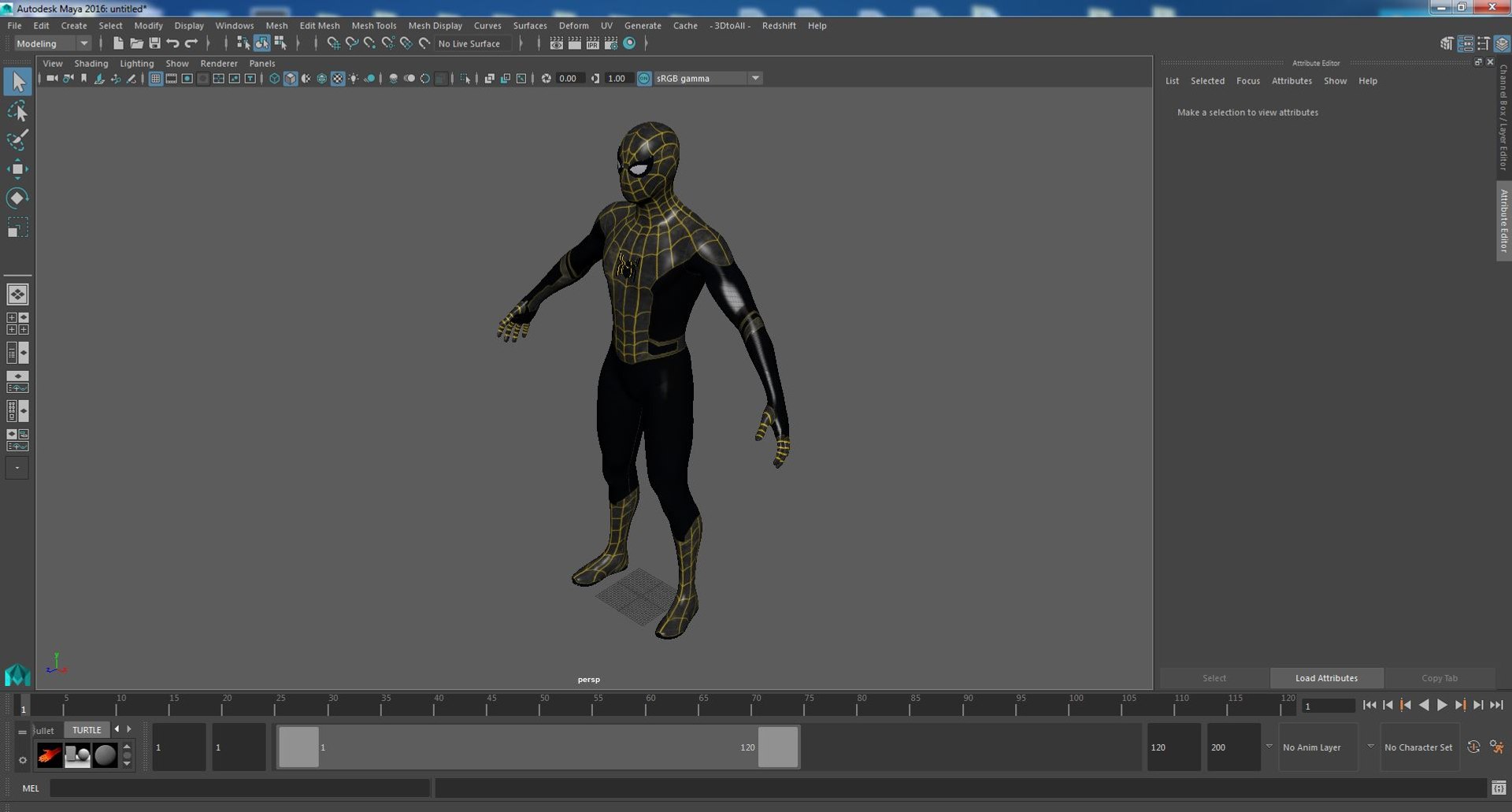The image size is (1512, 812).
Task: Click the Redo arrow icon
Action: pyautogui.click(x=191, y=43)
